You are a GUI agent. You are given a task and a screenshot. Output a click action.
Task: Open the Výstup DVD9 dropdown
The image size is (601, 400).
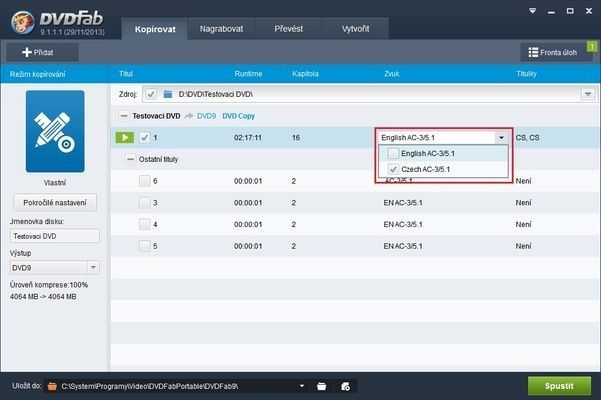click(93, 267)
